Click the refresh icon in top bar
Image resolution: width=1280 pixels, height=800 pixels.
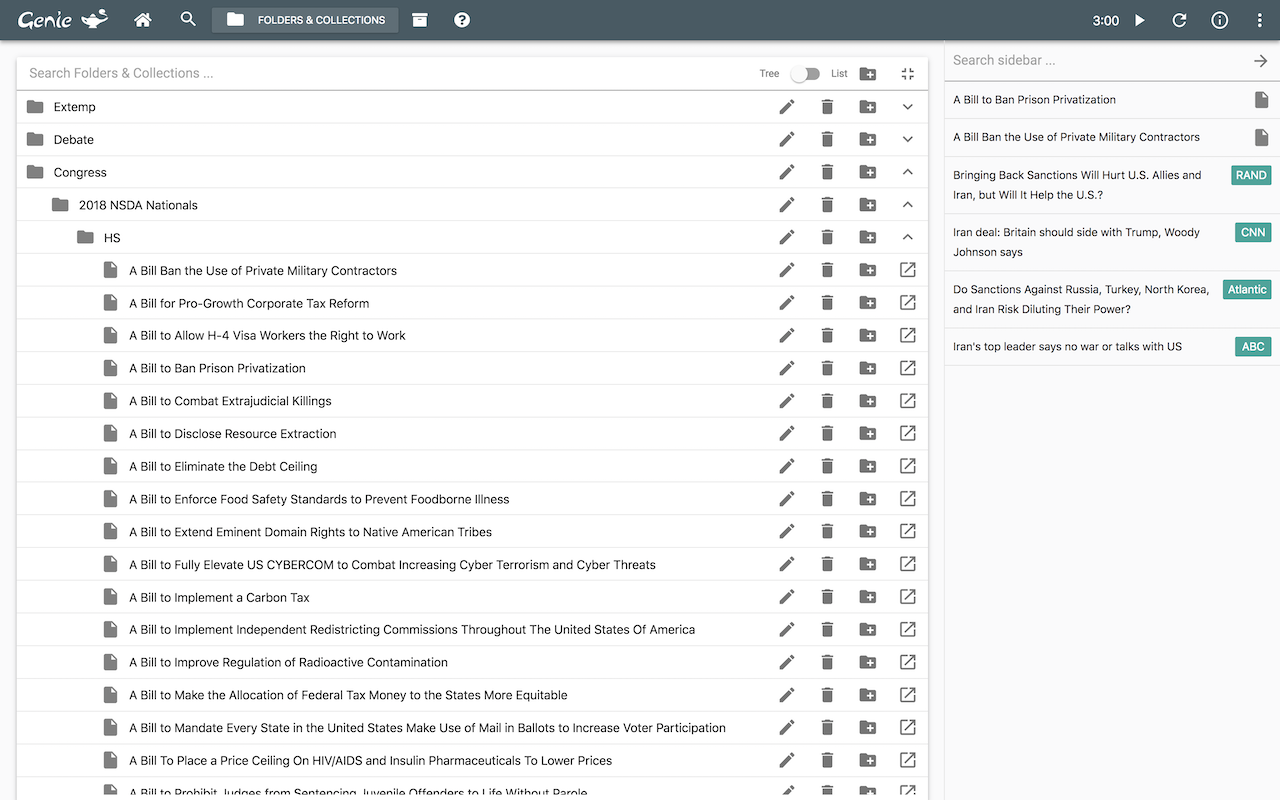click(x=1180, y=20)
